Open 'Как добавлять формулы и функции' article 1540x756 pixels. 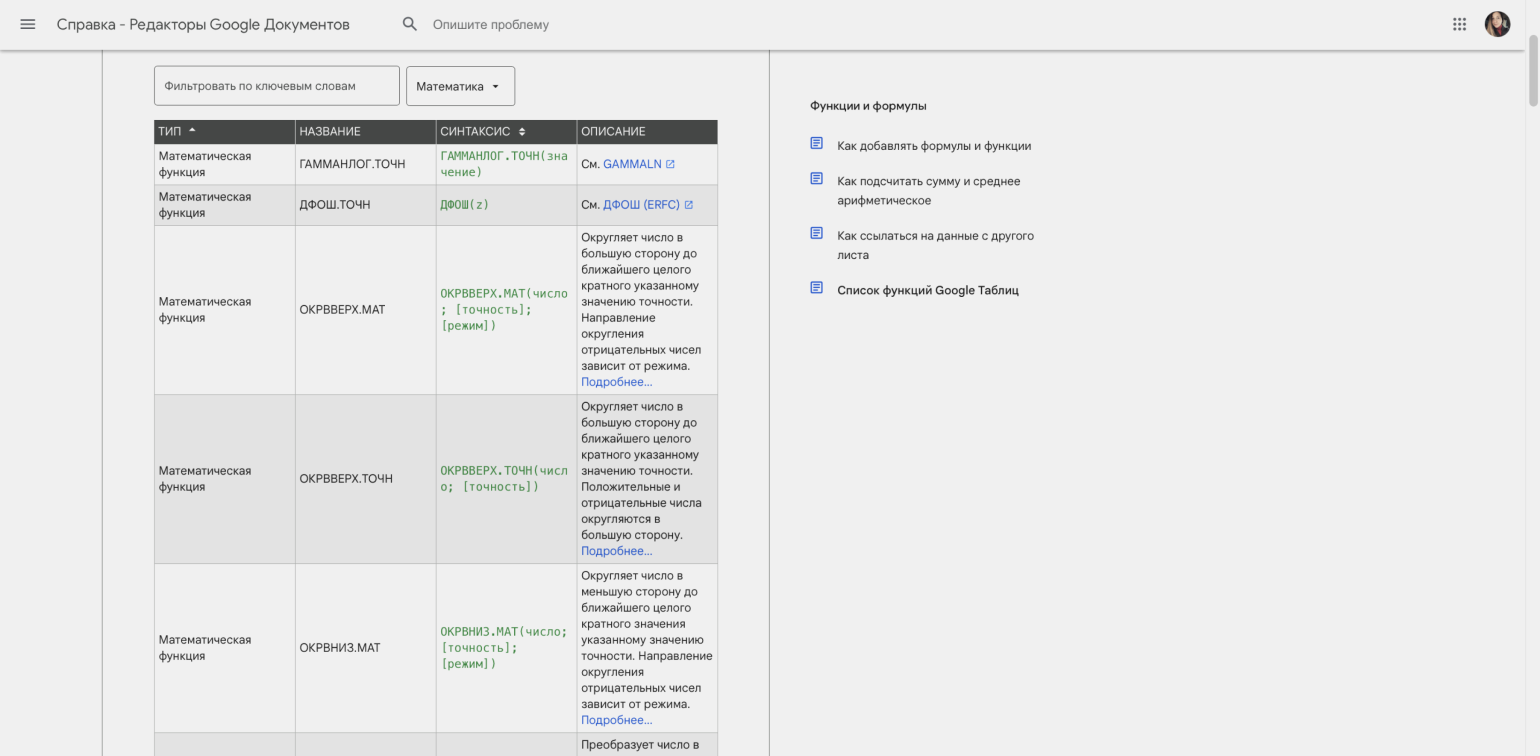(x=934, y=146)
